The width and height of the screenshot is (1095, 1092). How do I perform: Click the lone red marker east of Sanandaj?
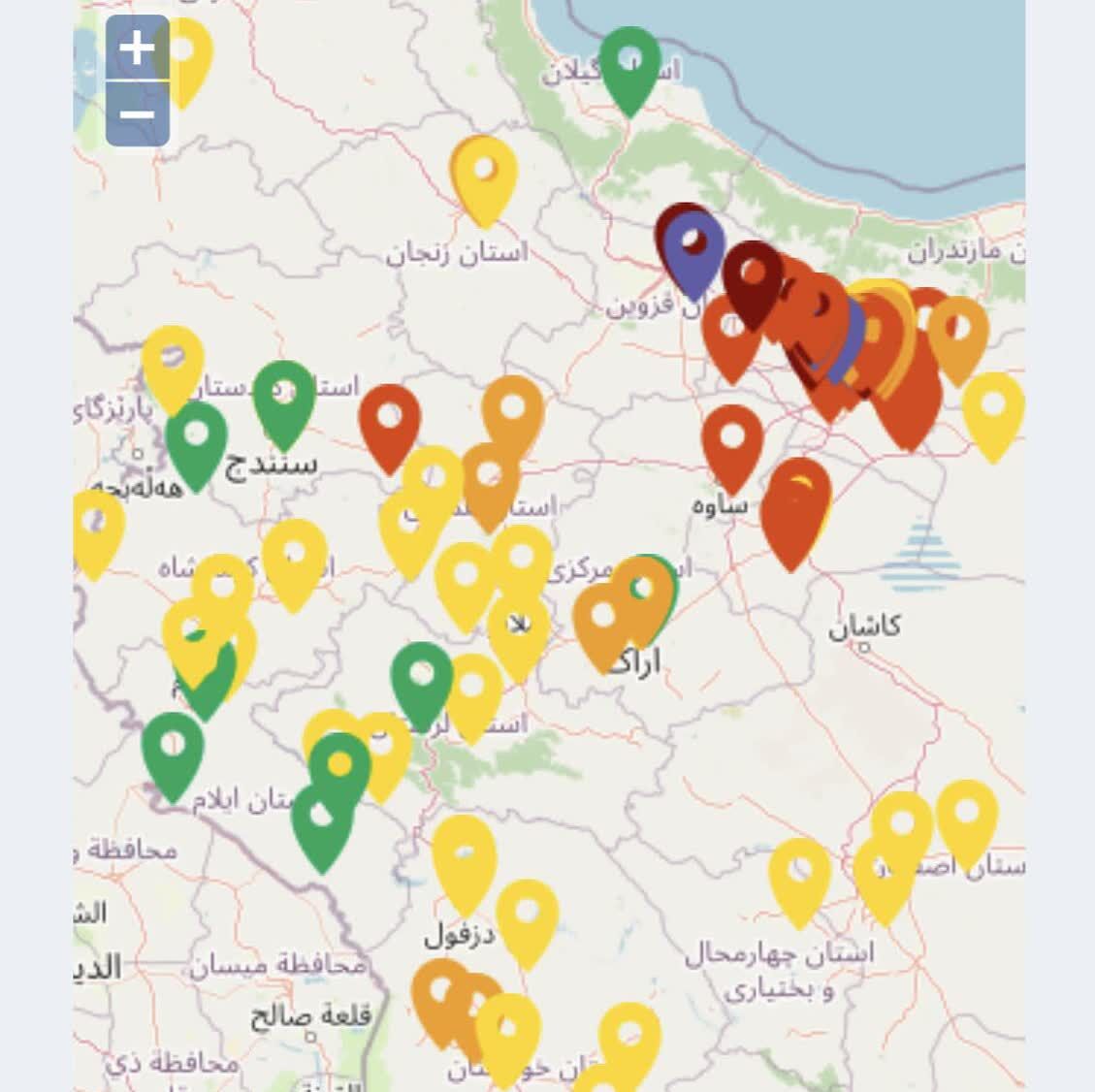point(390,422)
